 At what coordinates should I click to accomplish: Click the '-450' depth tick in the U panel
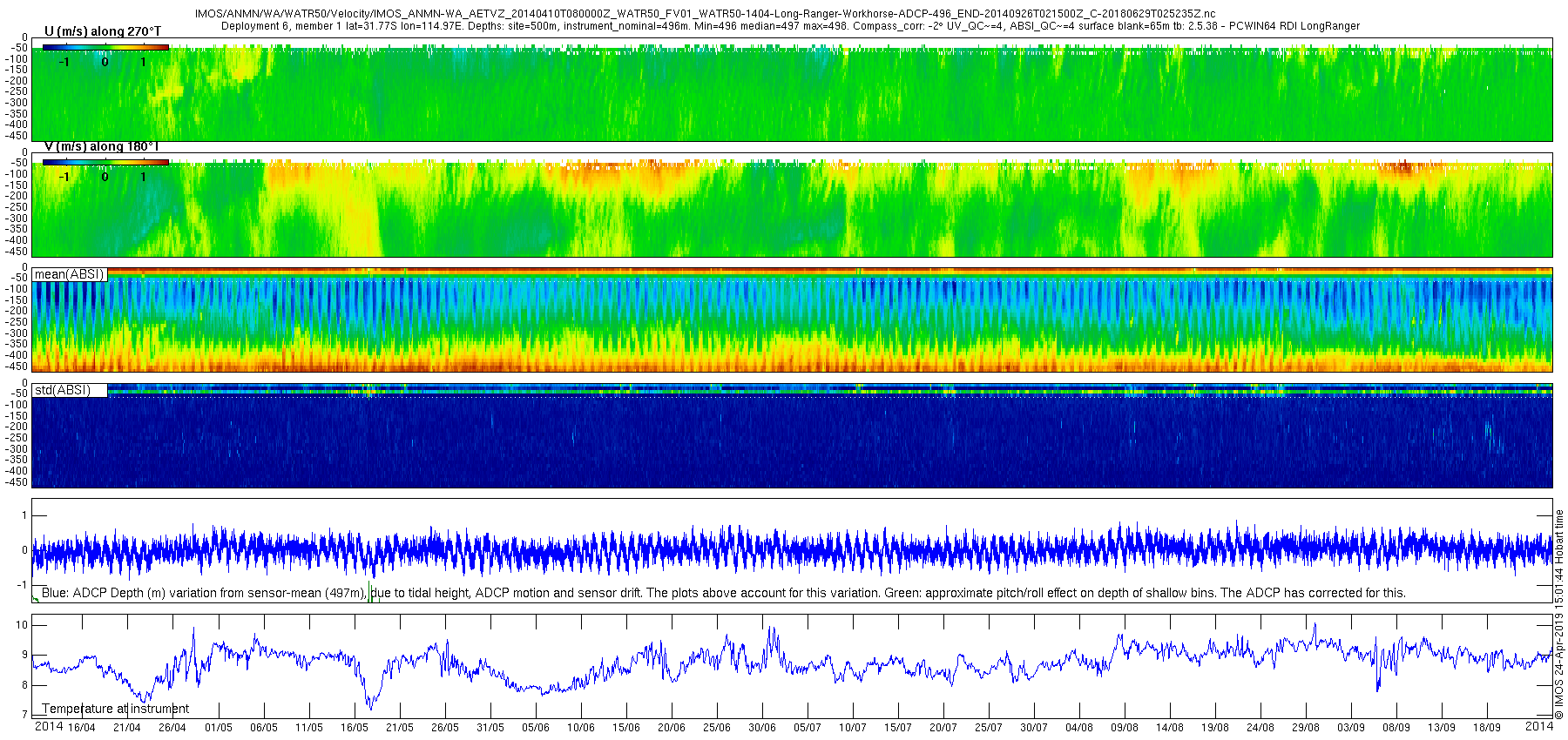(x=17, y=136)
